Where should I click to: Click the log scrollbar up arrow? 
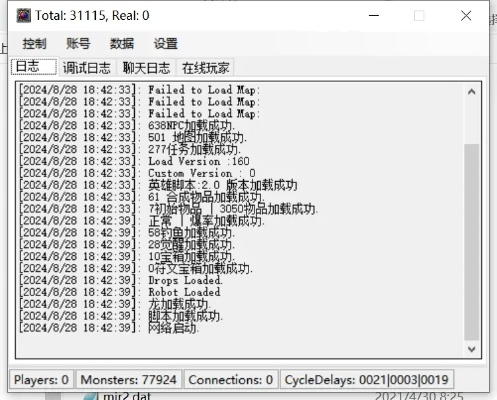coord(471,92)
